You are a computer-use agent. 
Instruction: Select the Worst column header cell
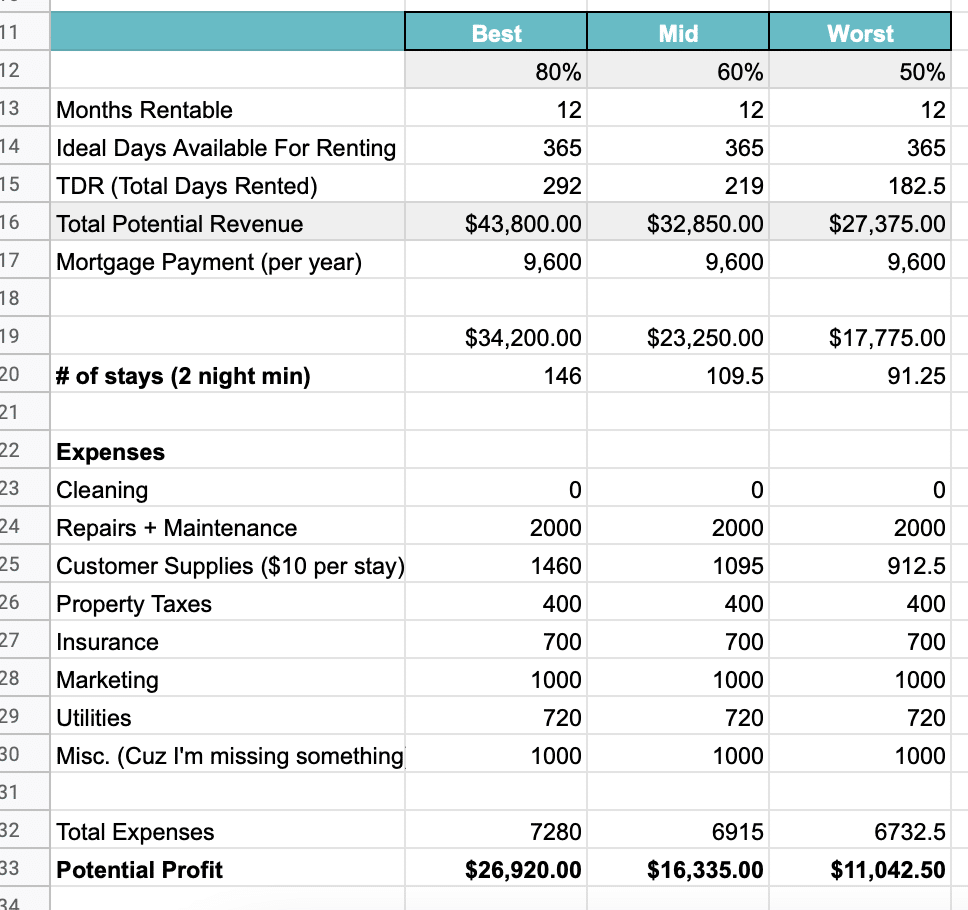[x=860, y=31]
